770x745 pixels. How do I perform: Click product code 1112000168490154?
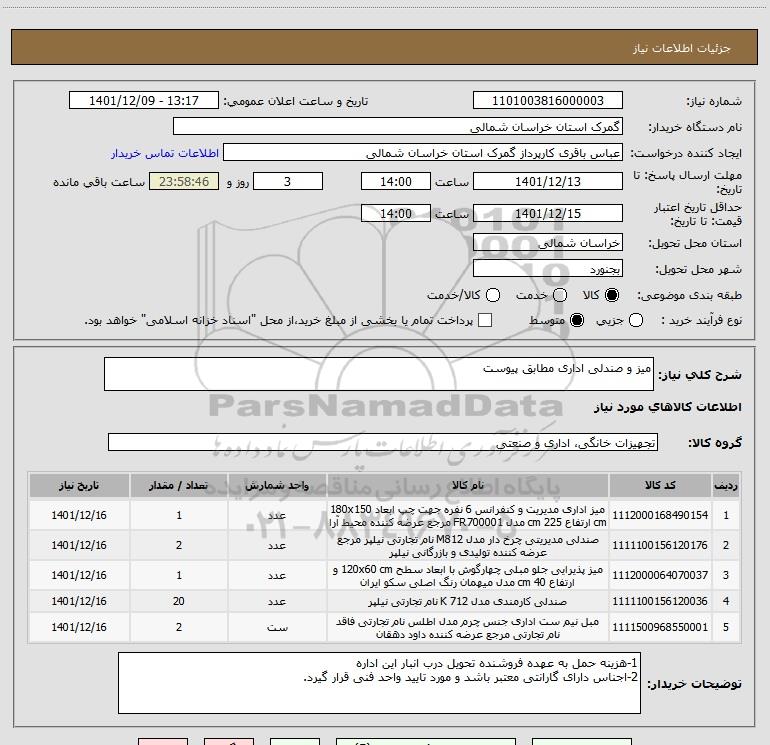660,515
